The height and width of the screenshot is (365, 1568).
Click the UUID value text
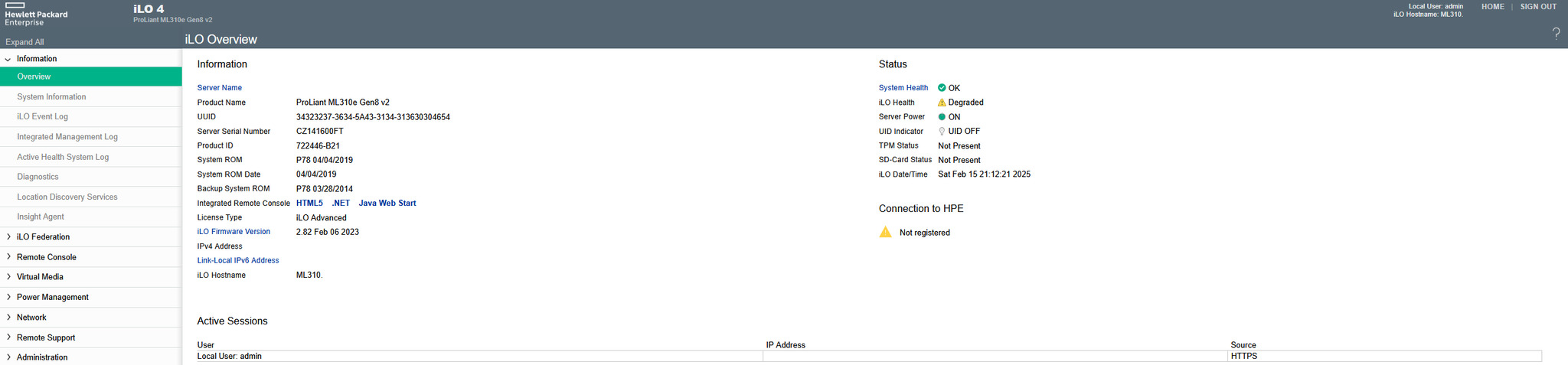click(x=373, y=117)
